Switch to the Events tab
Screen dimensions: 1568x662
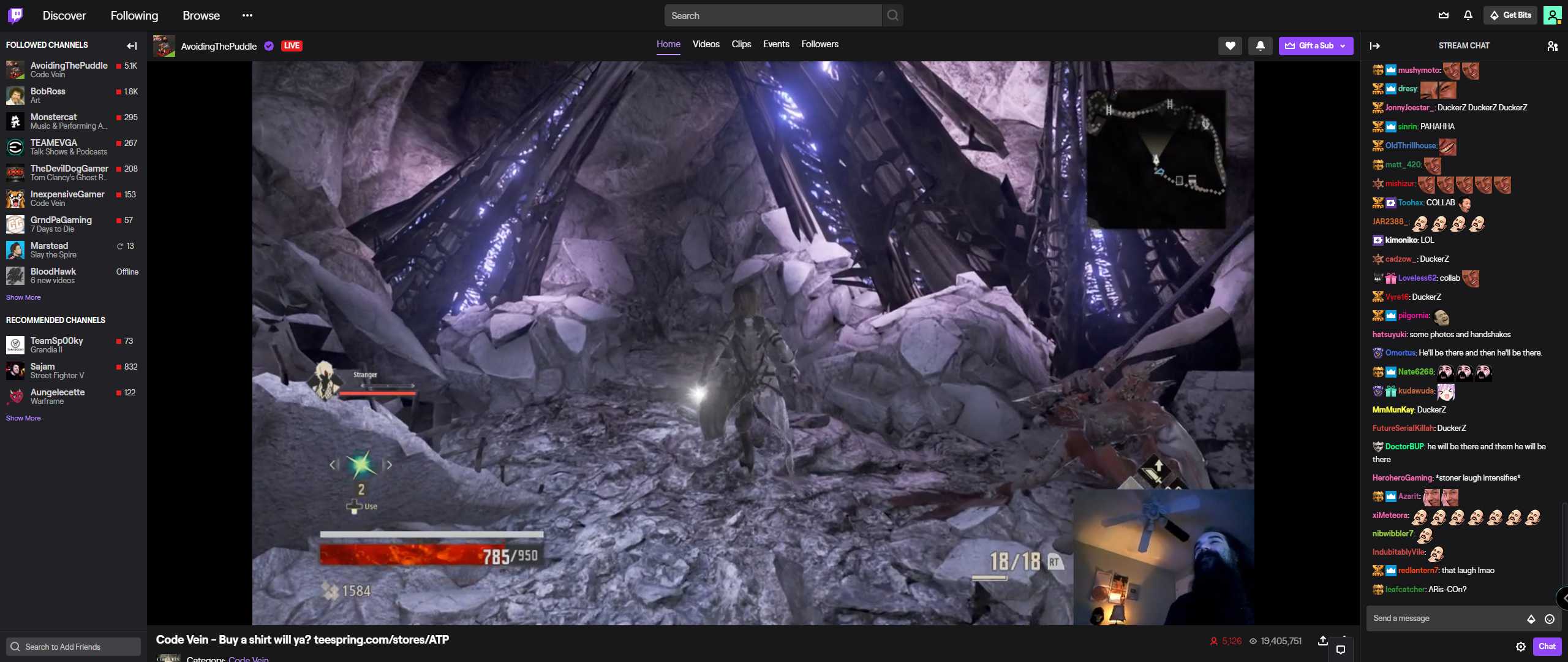click(x=776, y=44)
